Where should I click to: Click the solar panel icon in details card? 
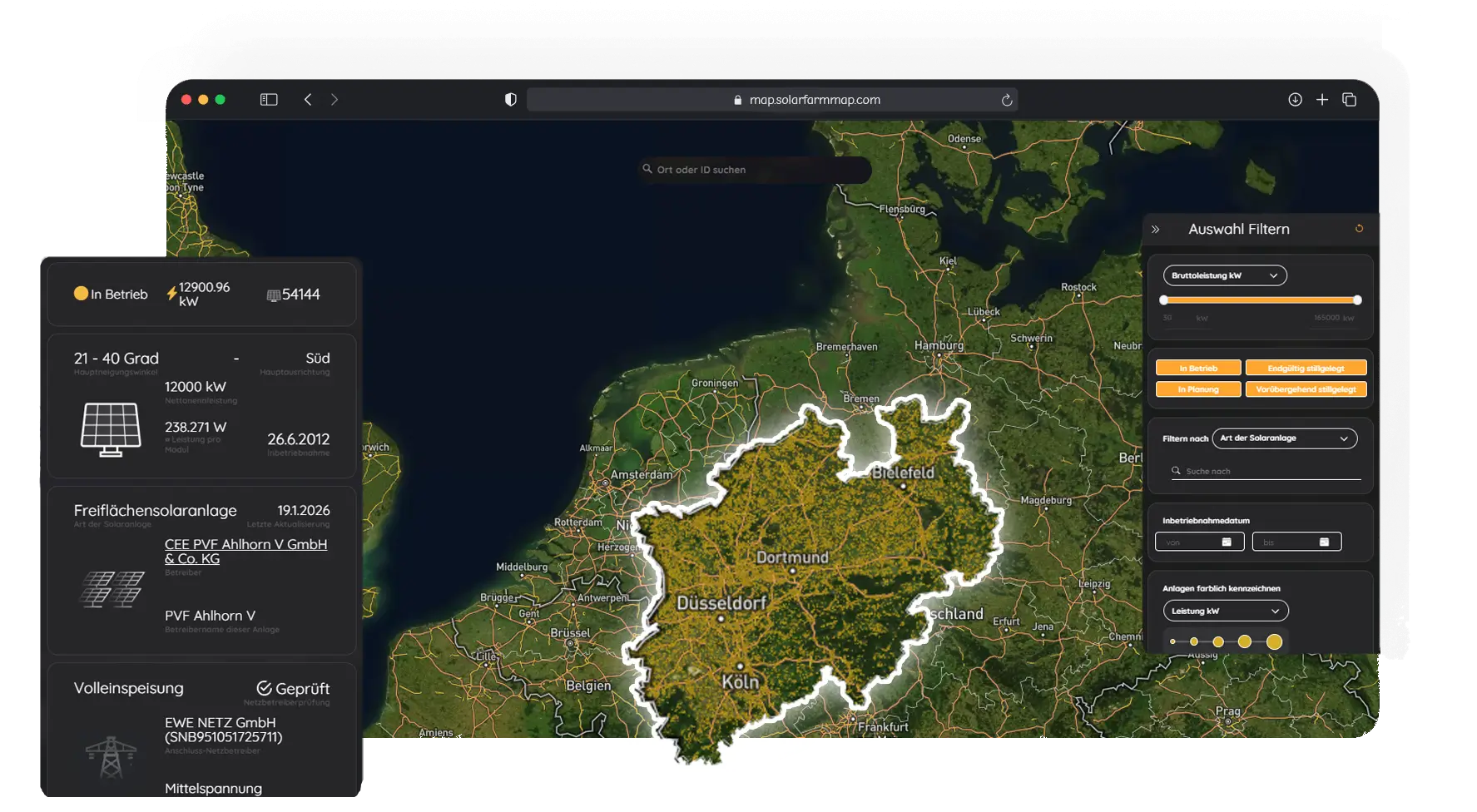pos(109,426)
